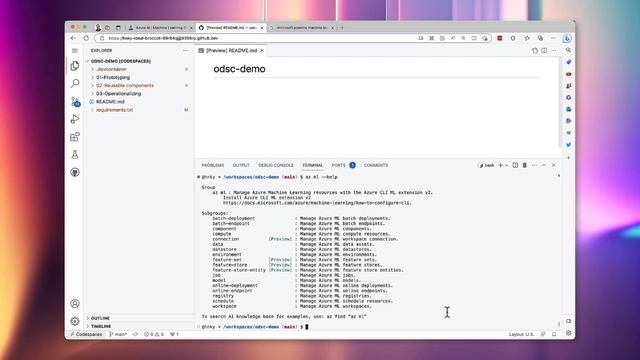The height and width of the screenshot is (360, 640).
Task: Select the [Preview] README.md editor tab
Action: click(x=231, y=51)
